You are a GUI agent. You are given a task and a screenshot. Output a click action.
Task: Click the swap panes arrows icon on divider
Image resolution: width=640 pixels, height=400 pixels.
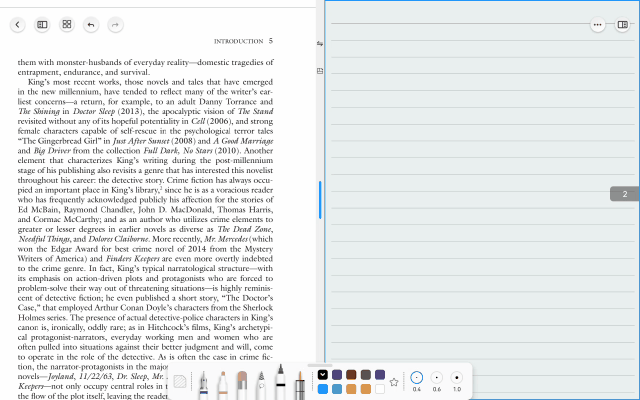[320, 43]
